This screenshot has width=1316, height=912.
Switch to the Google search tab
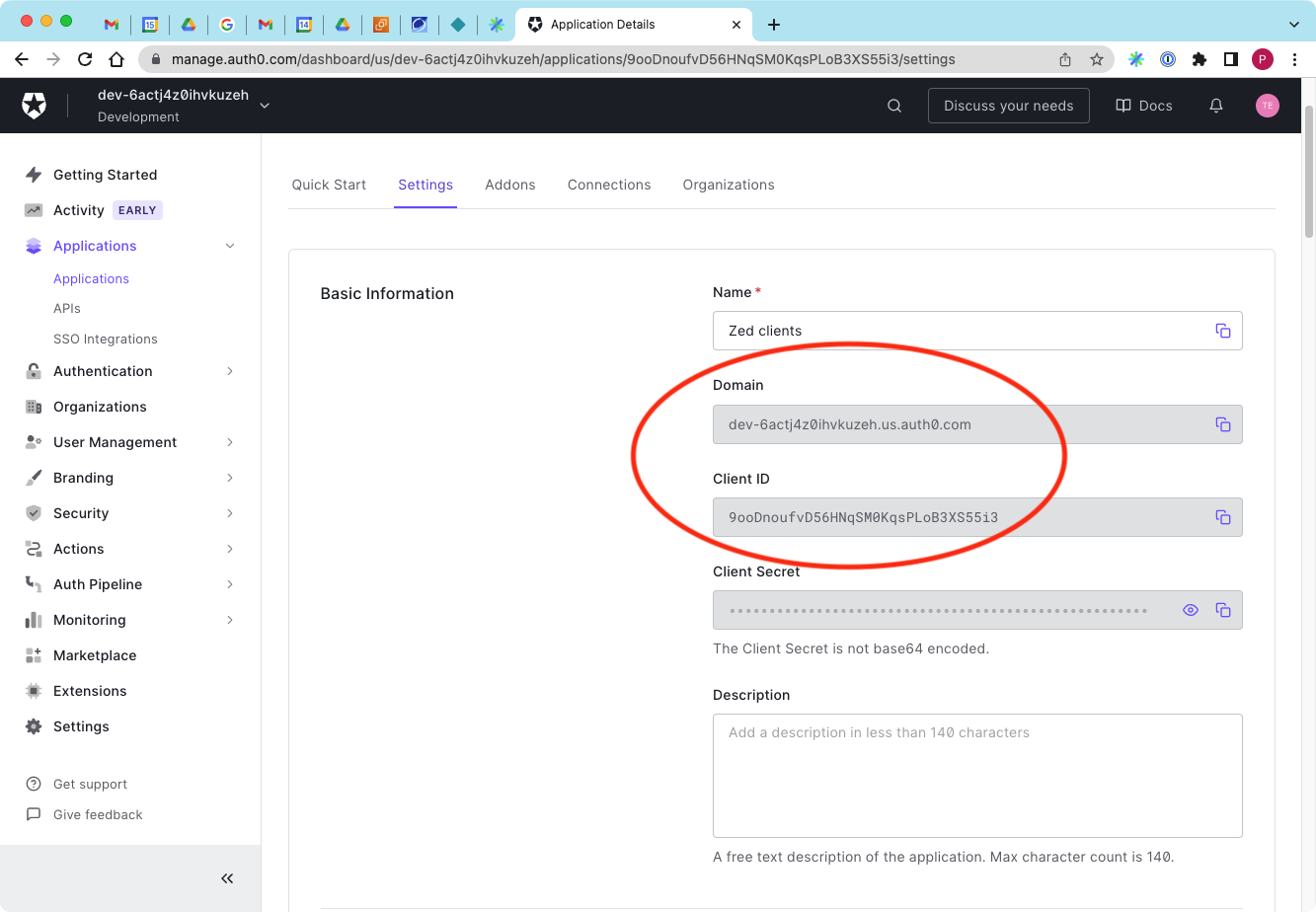coord(227,25)
